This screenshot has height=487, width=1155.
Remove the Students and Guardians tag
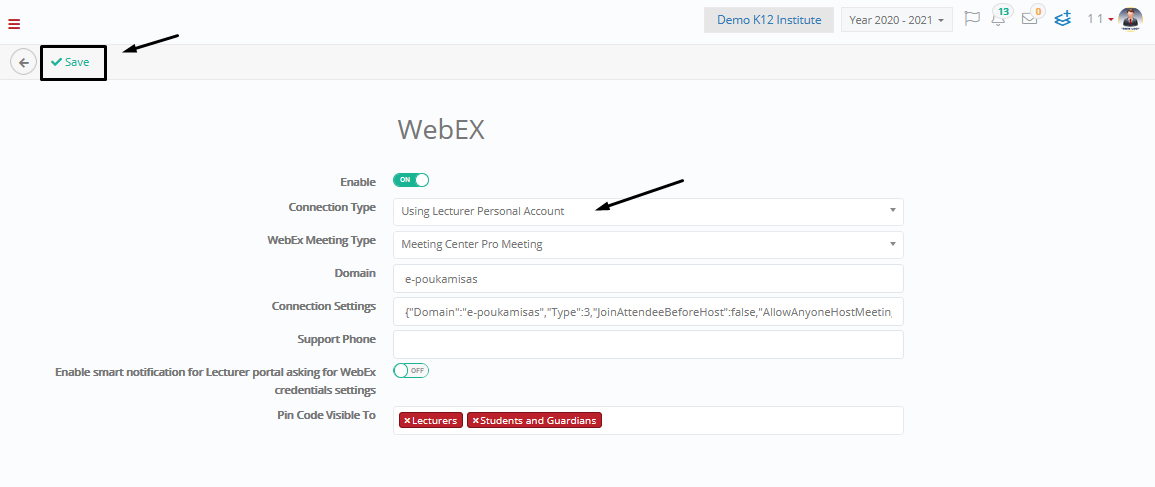[x=475, y=421]
